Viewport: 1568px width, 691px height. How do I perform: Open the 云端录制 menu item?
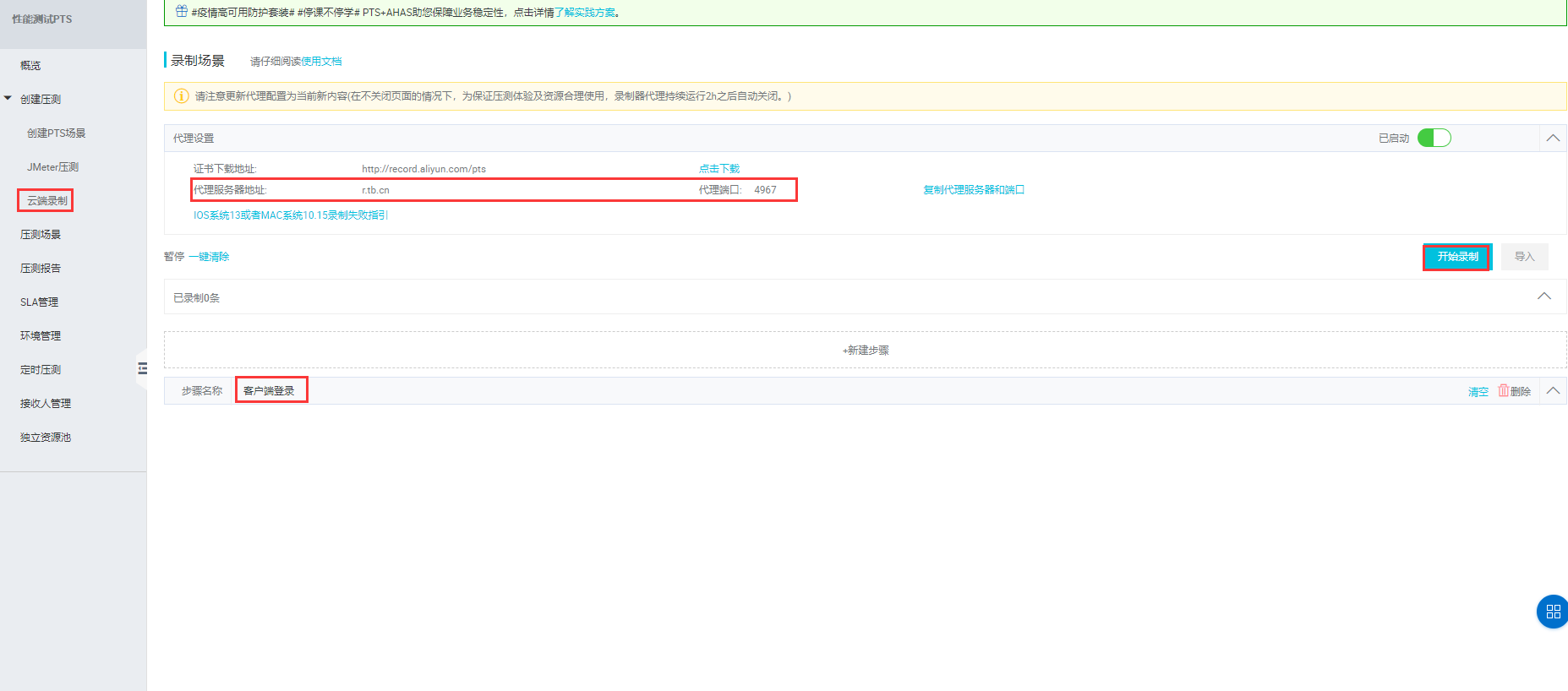(46, 200)
